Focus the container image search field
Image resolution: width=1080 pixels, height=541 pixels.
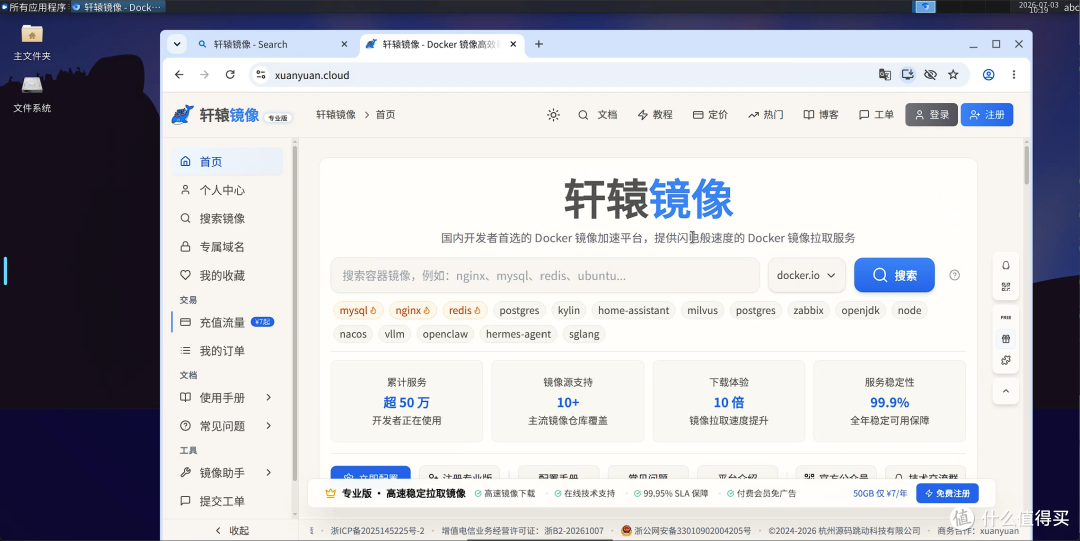coord(545,276)
